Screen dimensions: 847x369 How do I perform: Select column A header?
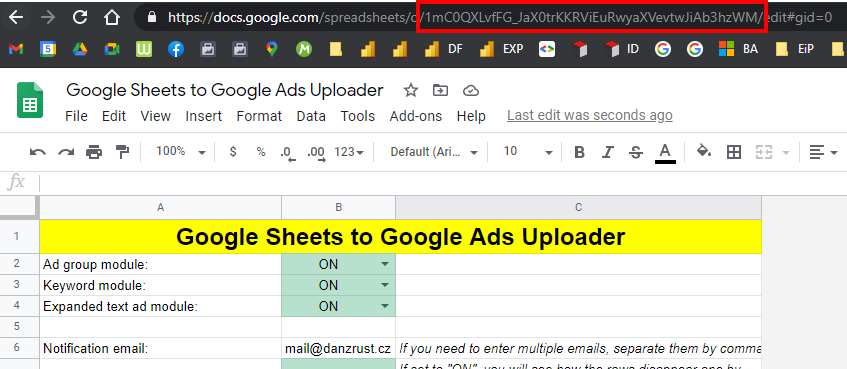160,207
